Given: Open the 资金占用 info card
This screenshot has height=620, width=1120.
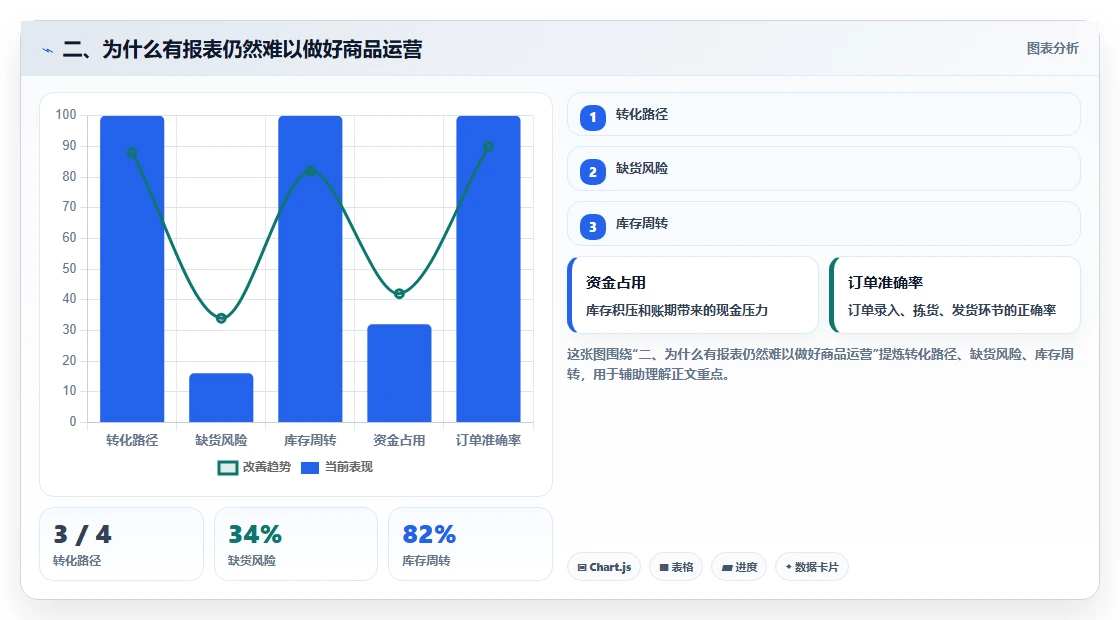Looking at the screenshot, I should tap(693, 295).
